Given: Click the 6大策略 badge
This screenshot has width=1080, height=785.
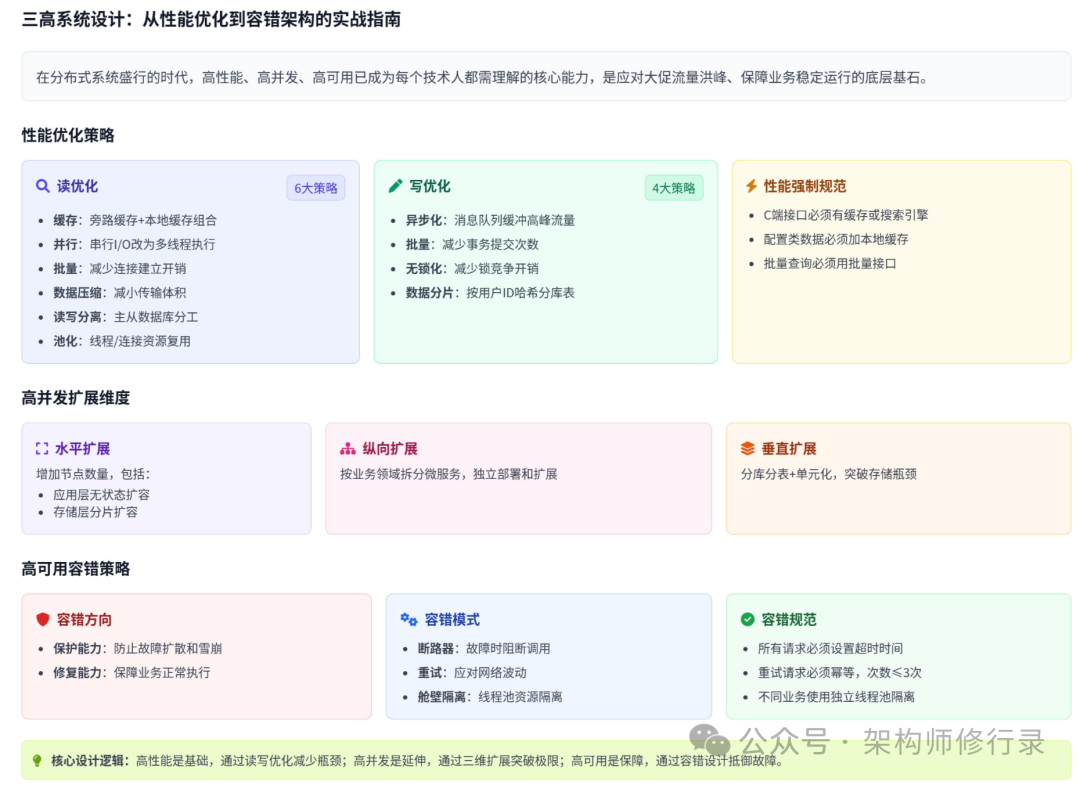Looking at the screenshot, I should [x=316, y=188].
